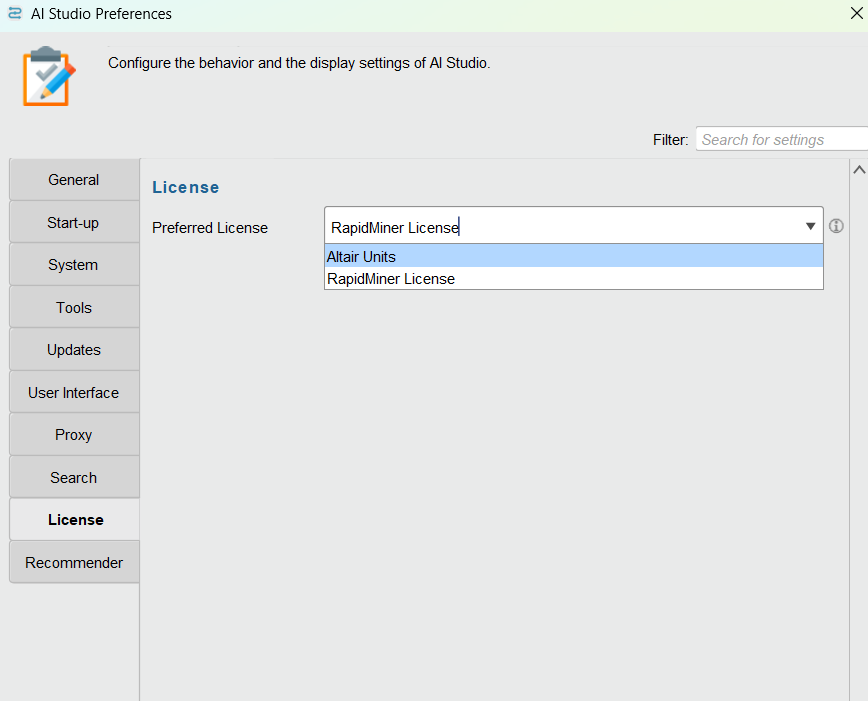Click the Preferred License label

pyautogui.click(x=210, y=228)
